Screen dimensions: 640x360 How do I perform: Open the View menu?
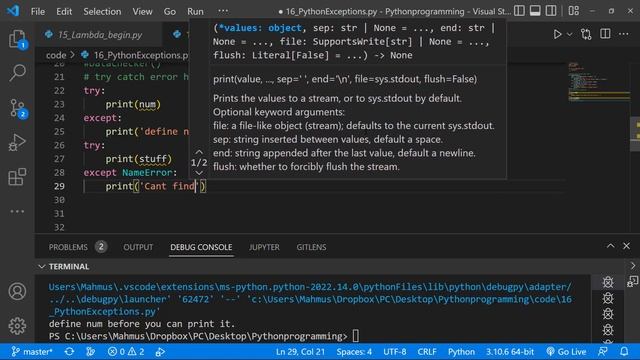142,11
